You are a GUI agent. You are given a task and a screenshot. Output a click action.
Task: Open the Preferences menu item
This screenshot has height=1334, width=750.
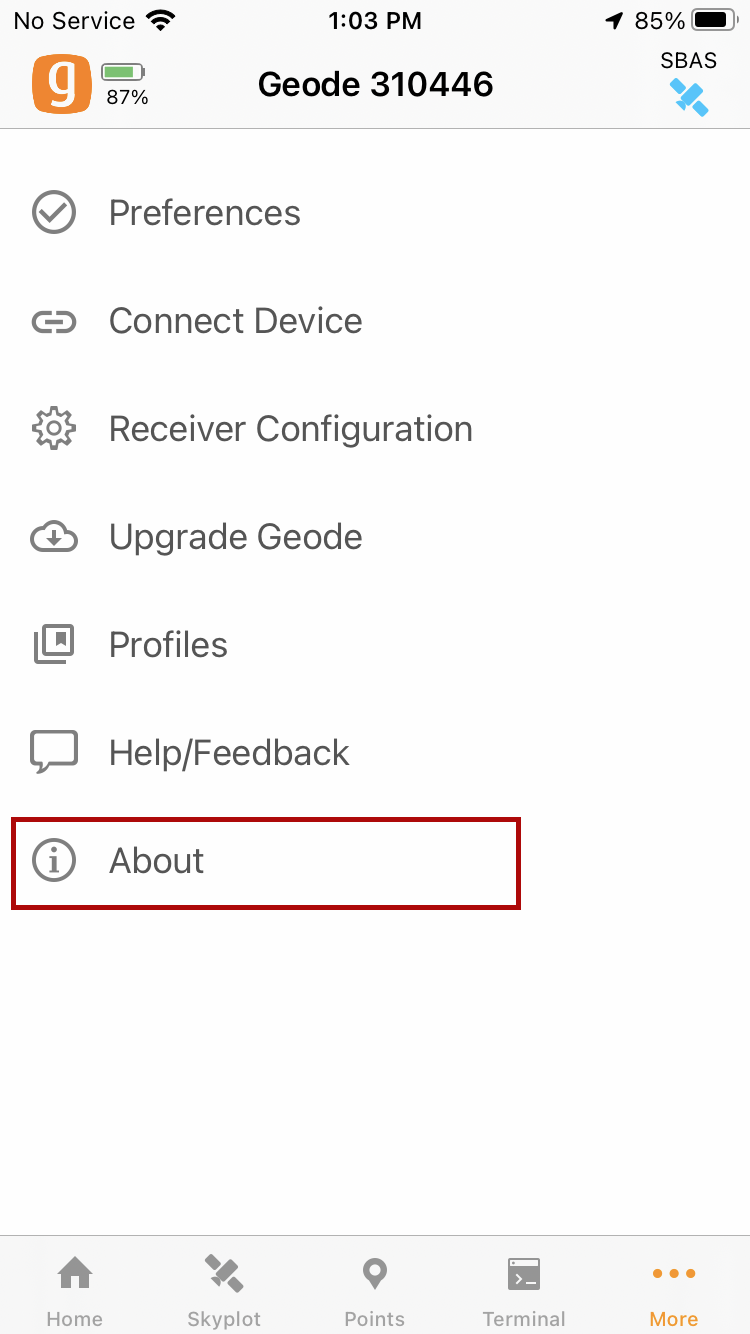[x=205, y=213]
